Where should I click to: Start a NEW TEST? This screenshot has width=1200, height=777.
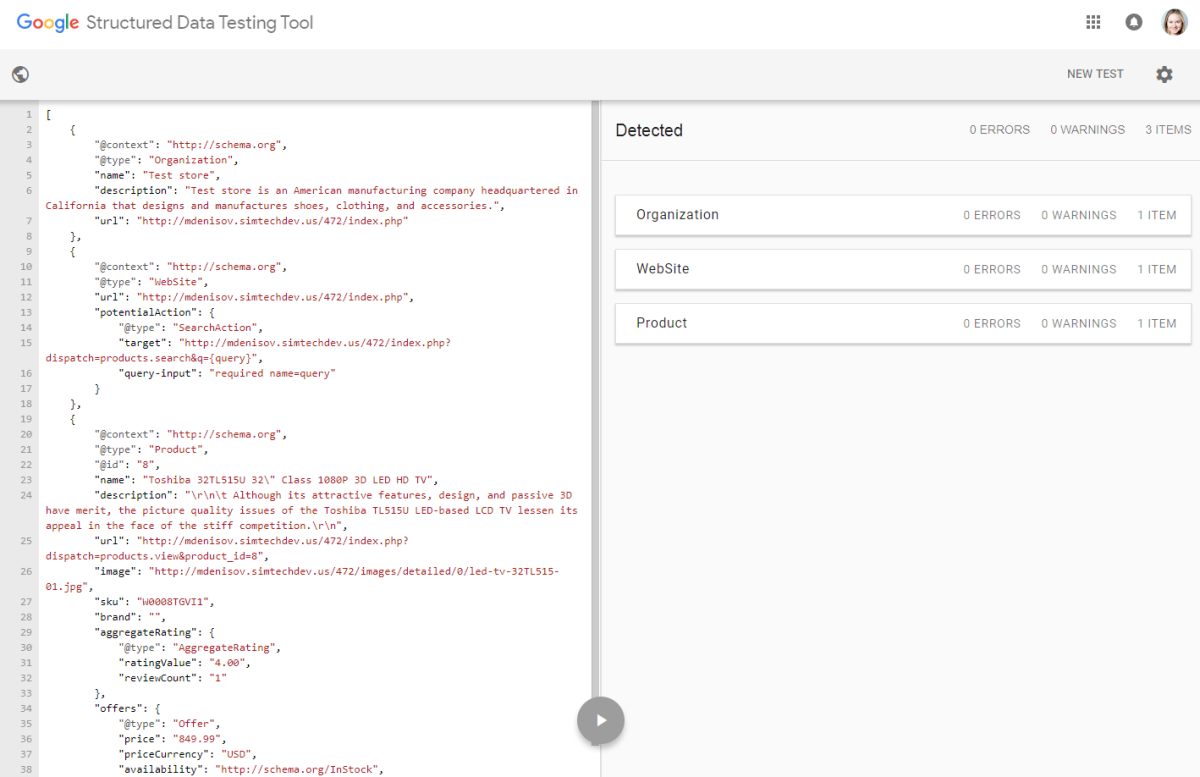1095,74
